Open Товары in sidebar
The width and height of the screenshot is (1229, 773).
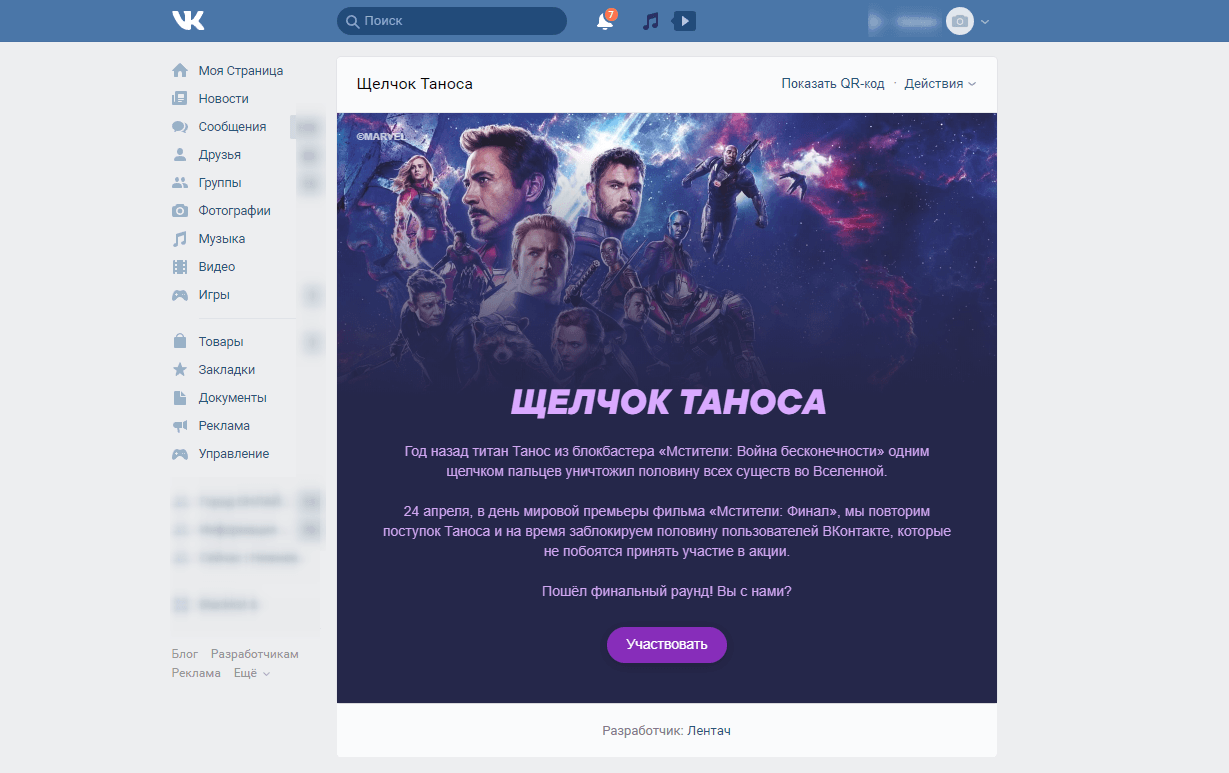[221, 342]
